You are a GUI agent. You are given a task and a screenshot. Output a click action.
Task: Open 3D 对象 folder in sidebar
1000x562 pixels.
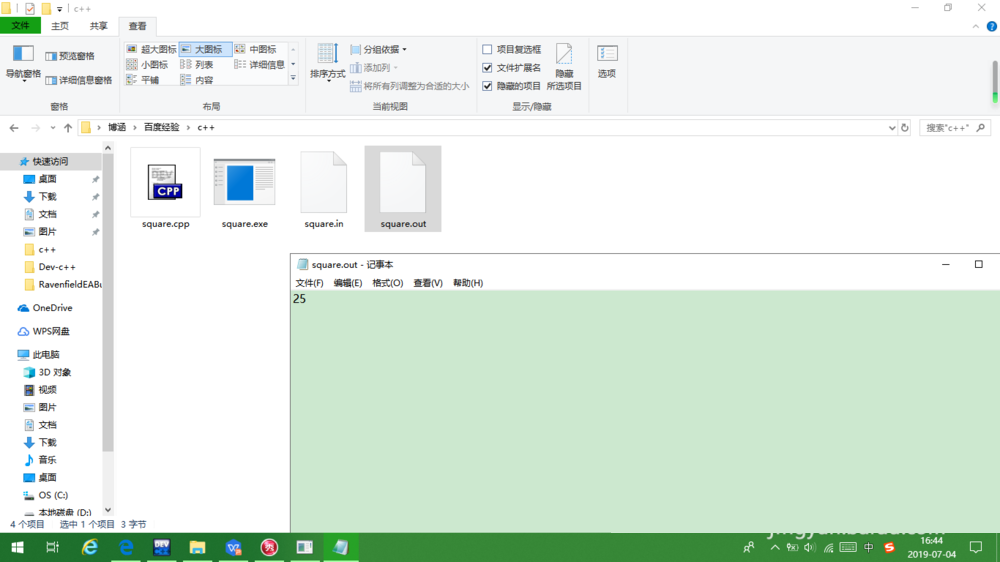55,372
